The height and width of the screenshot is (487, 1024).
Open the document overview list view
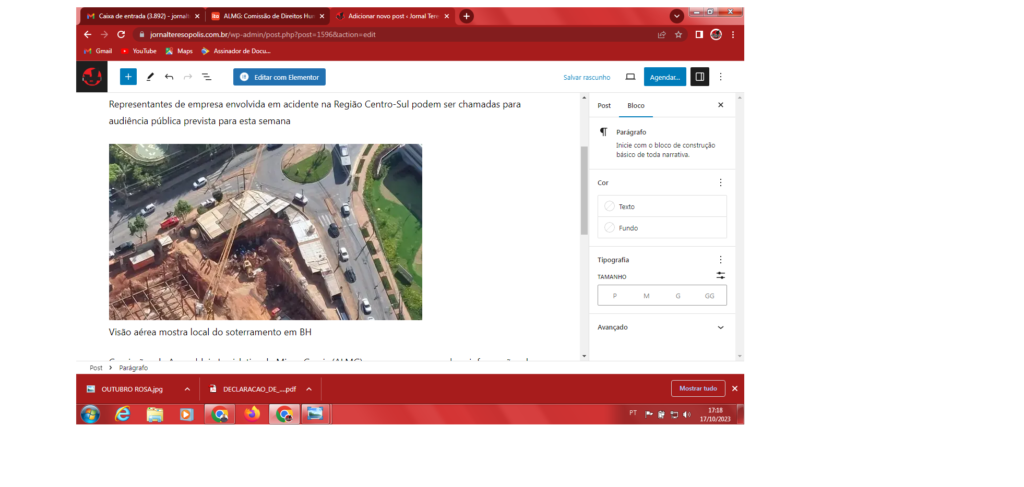[206, 77]
